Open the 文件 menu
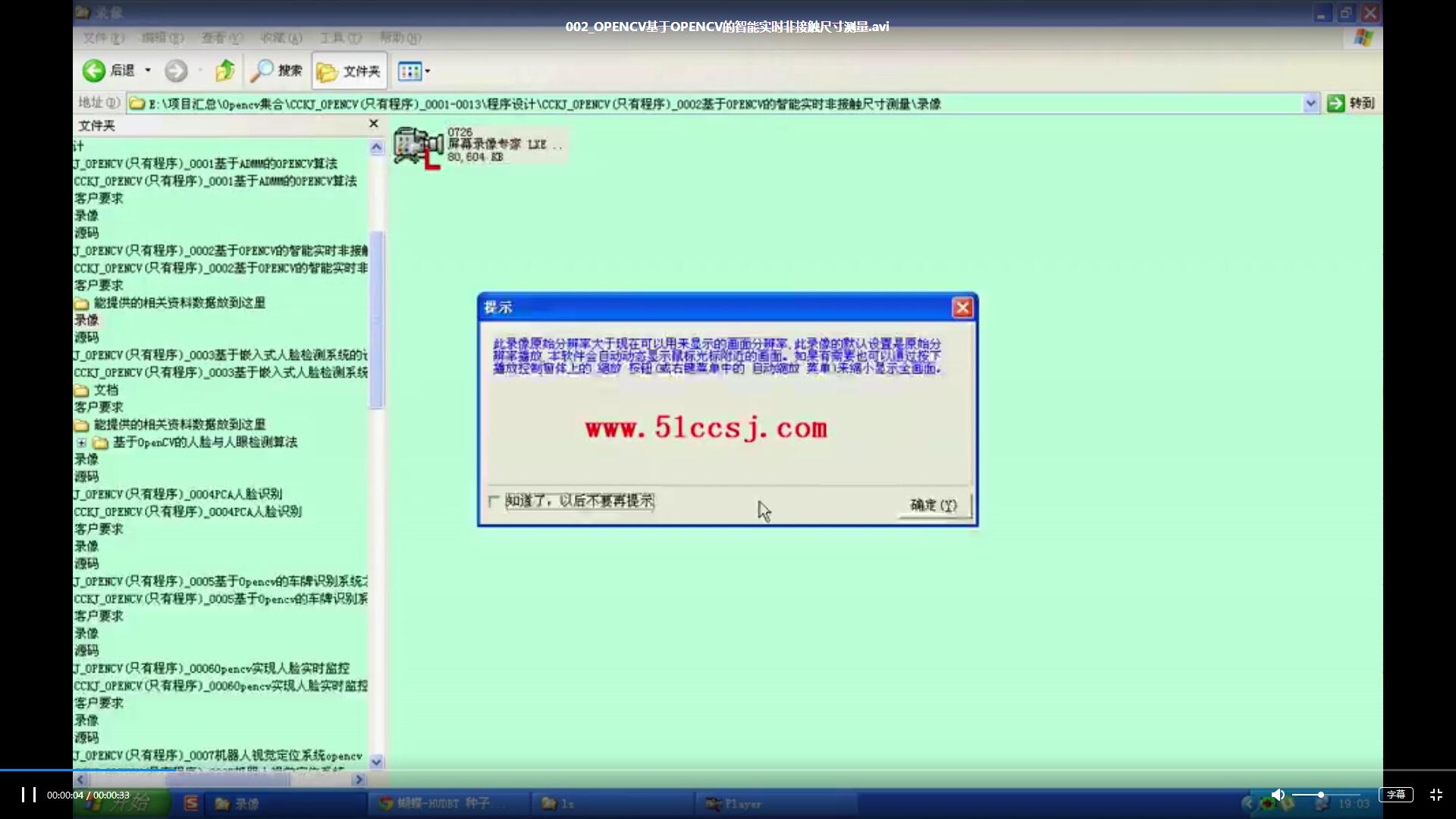Viewport: 1456px width, 819px height. pyautogui.click(x=103, y=38)
